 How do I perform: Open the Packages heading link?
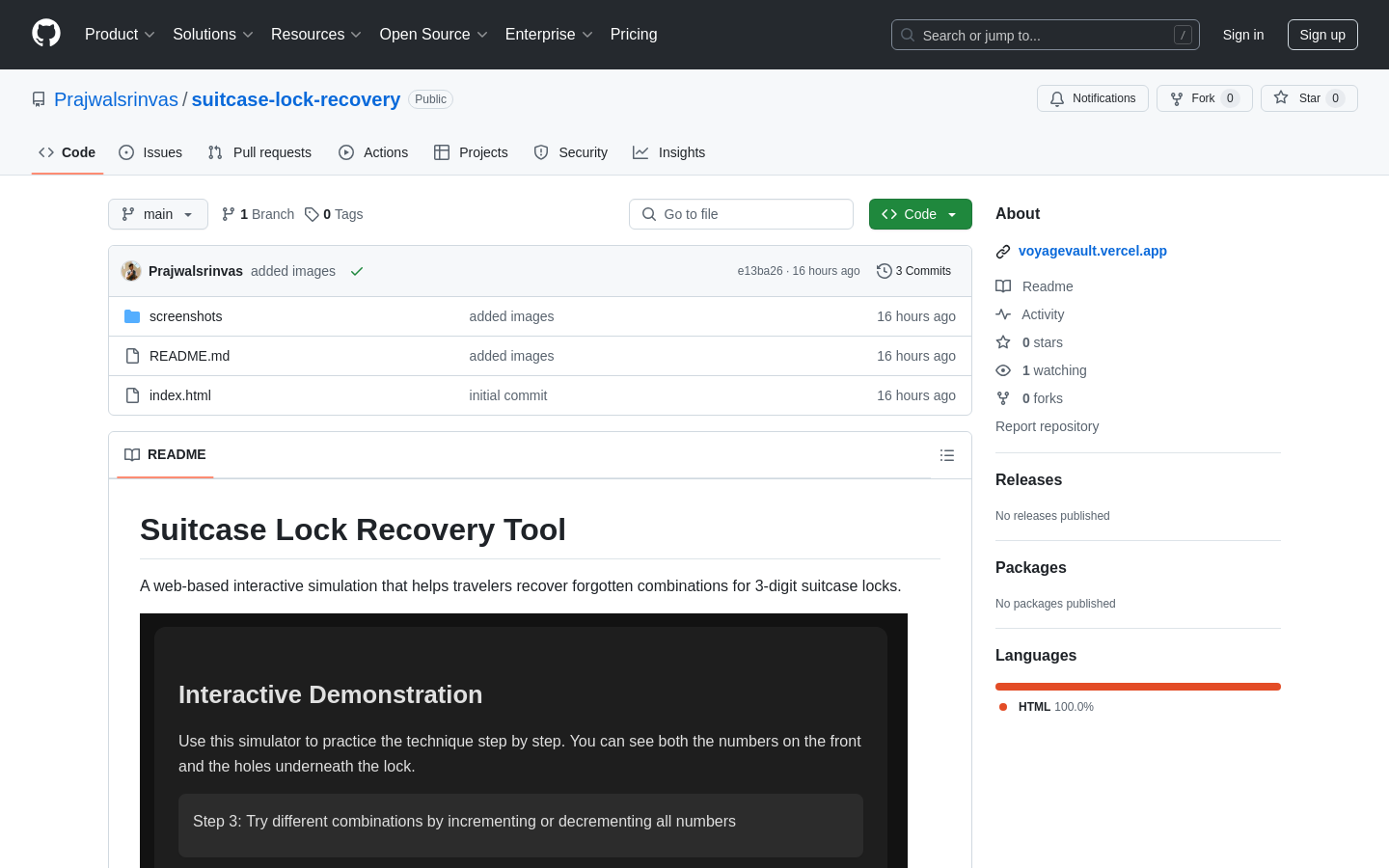point(1031,568)
